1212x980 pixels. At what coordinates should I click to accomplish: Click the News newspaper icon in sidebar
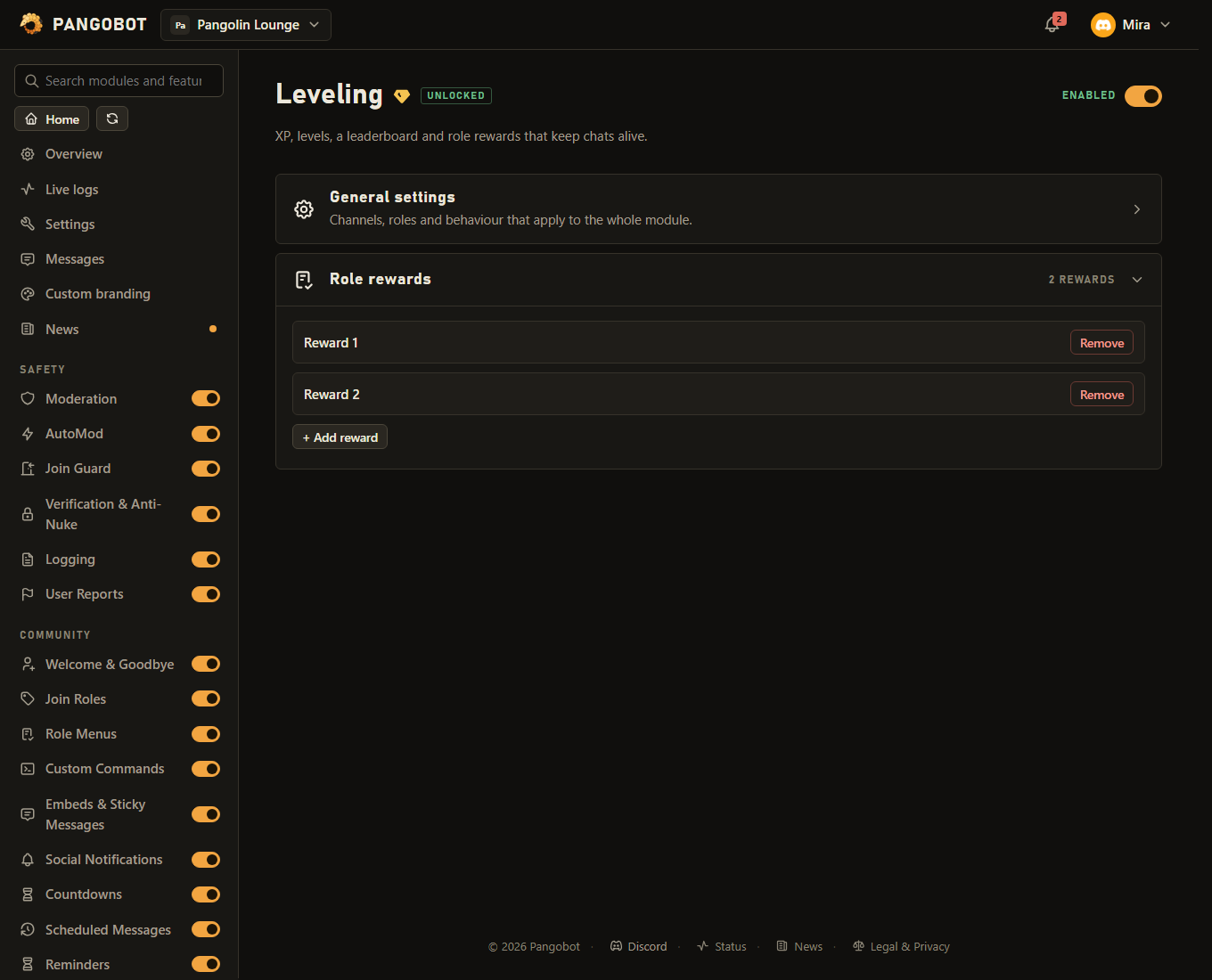pyautogui.click(x=28, y=329)
